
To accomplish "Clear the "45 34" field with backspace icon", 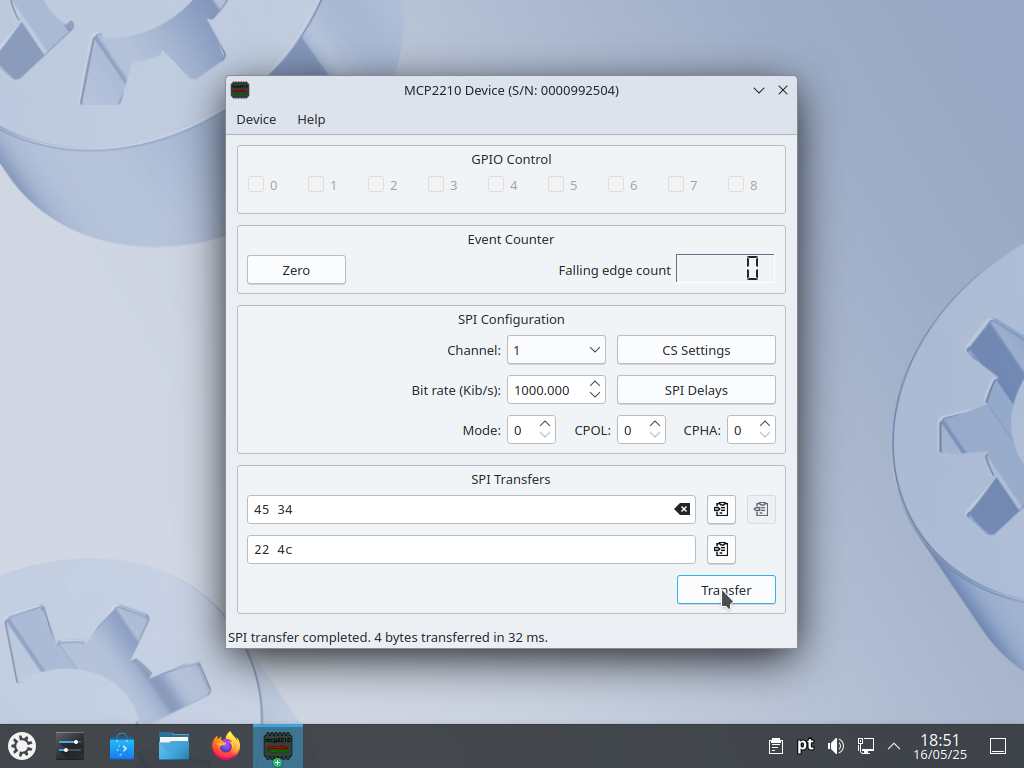I will point(682,509).
